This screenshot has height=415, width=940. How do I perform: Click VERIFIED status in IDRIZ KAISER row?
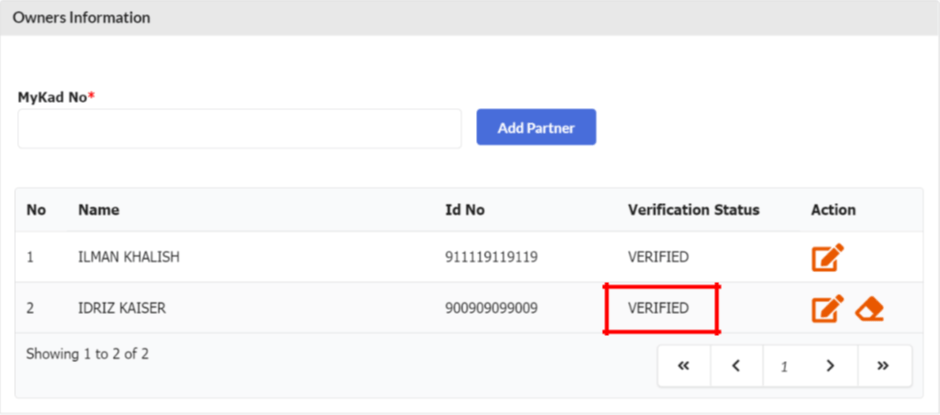coord(658,308)
